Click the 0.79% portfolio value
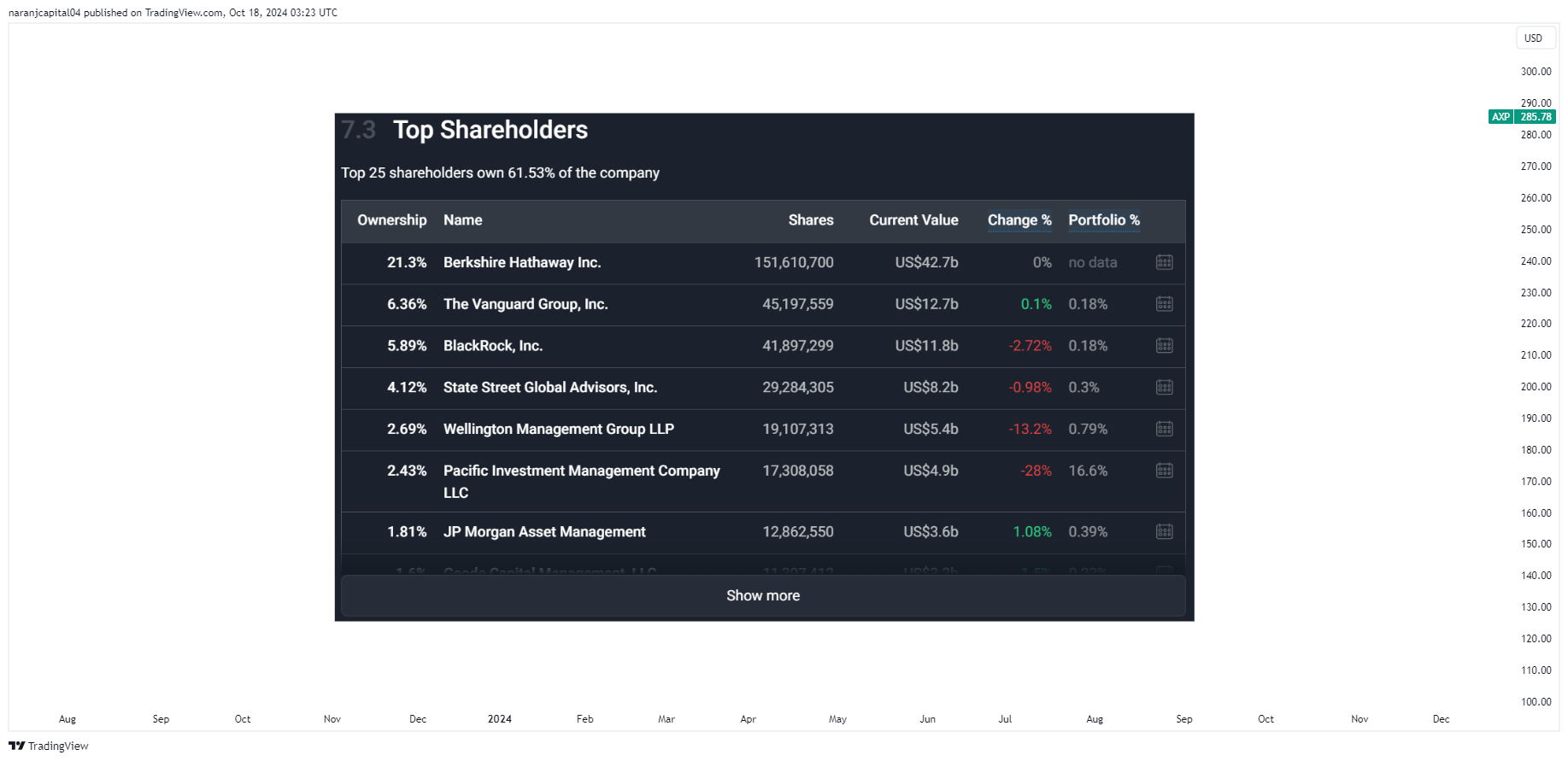This screenshot has width=1568, height=761. coord(1088,429)
